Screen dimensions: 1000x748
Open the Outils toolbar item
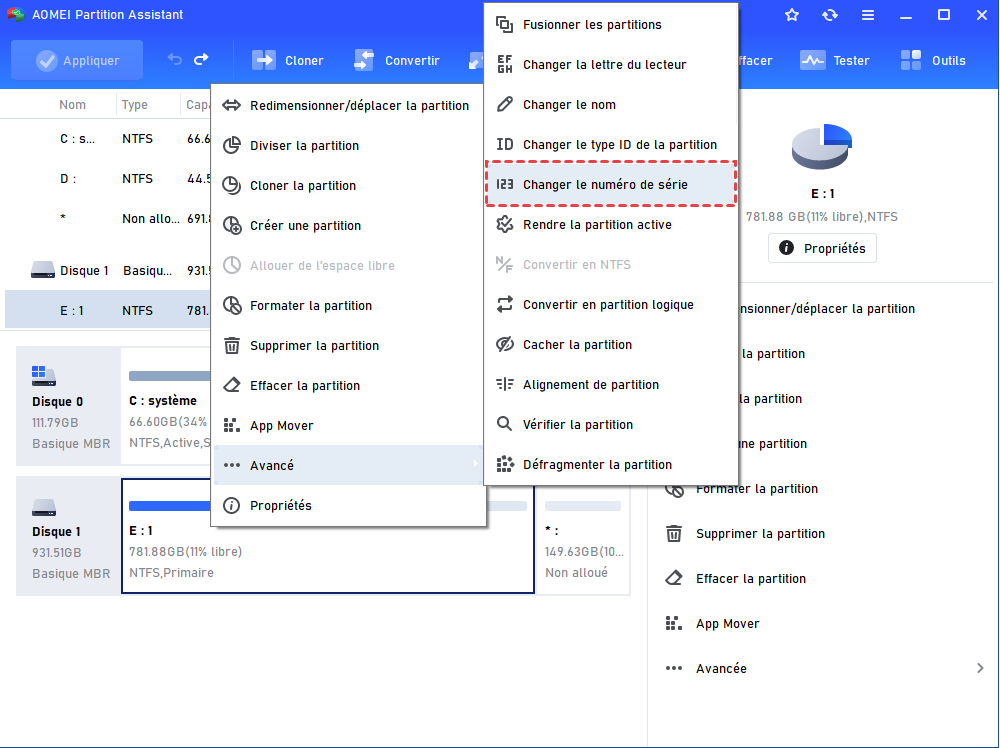933,61
